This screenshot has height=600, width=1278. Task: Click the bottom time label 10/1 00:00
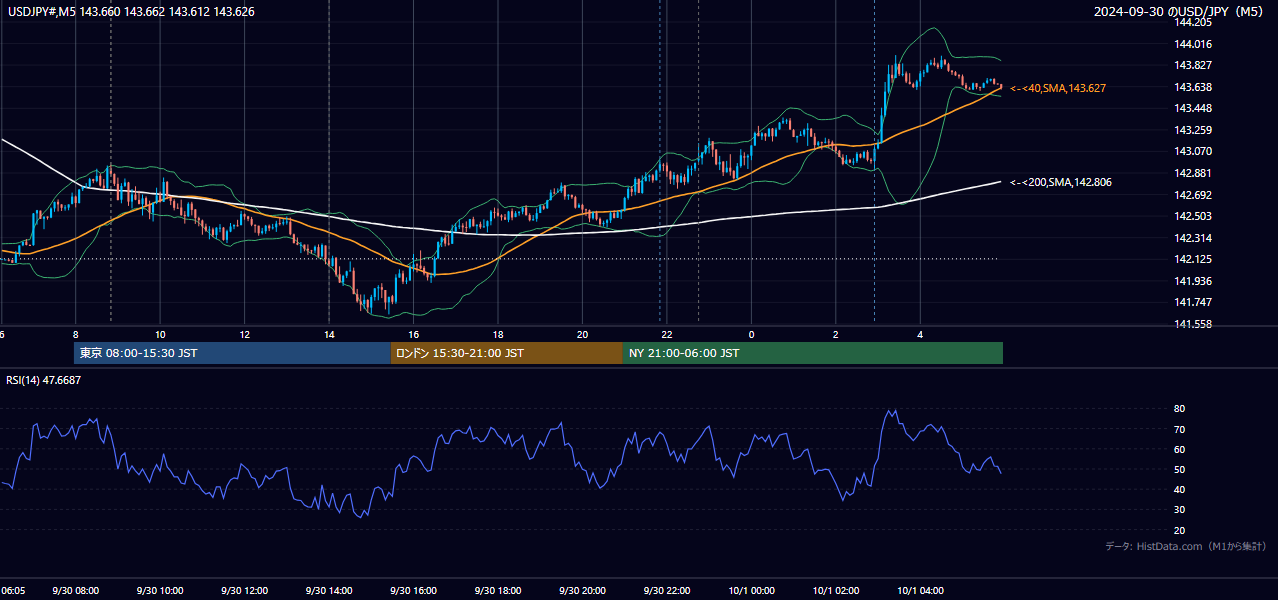(x=751, y=591)
